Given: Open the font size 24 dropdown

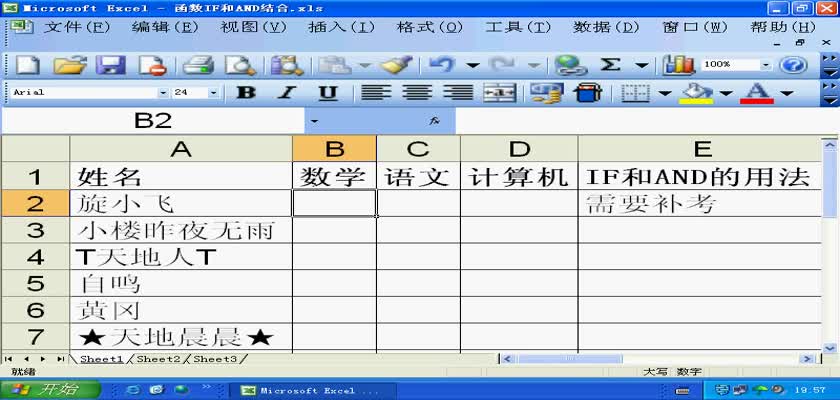Looking at the screenshot, I should tap(213, 93).
